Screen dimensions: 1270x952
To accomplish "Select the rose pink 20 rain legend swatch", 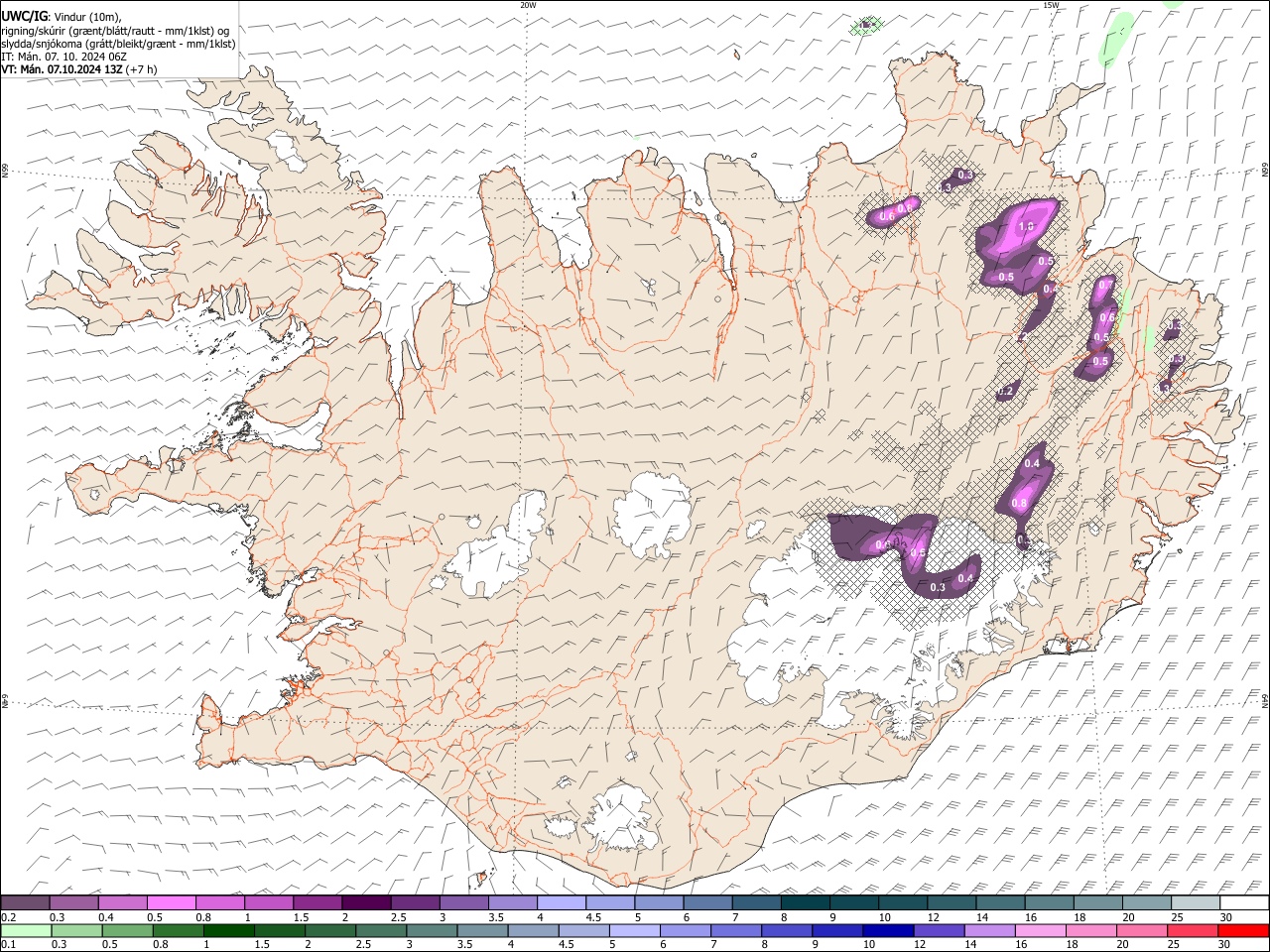I will 1141,930.
